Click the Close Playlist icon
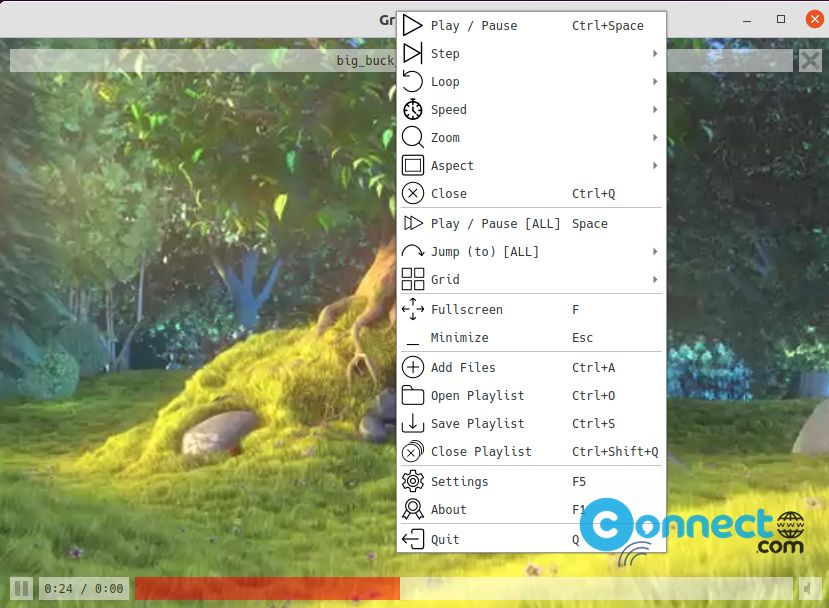 tap(412, 451)
